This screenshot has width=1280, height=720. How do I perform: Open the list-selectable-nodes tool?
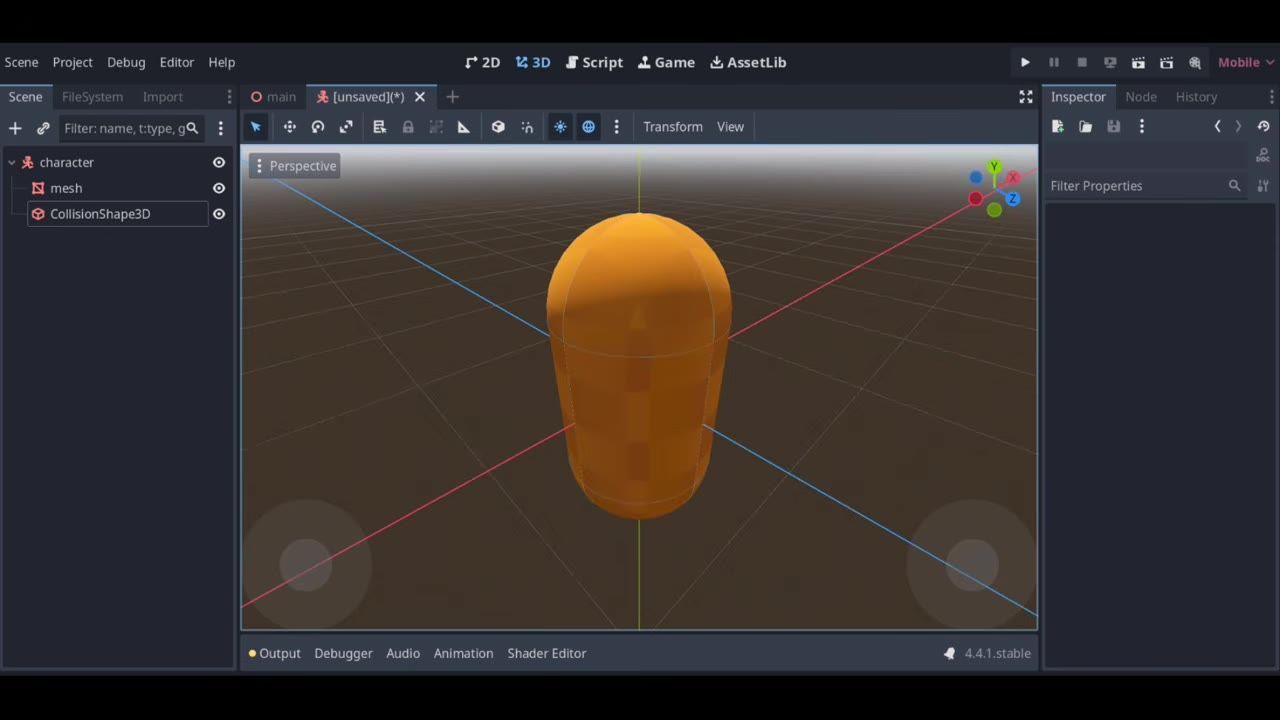(379, 127)
